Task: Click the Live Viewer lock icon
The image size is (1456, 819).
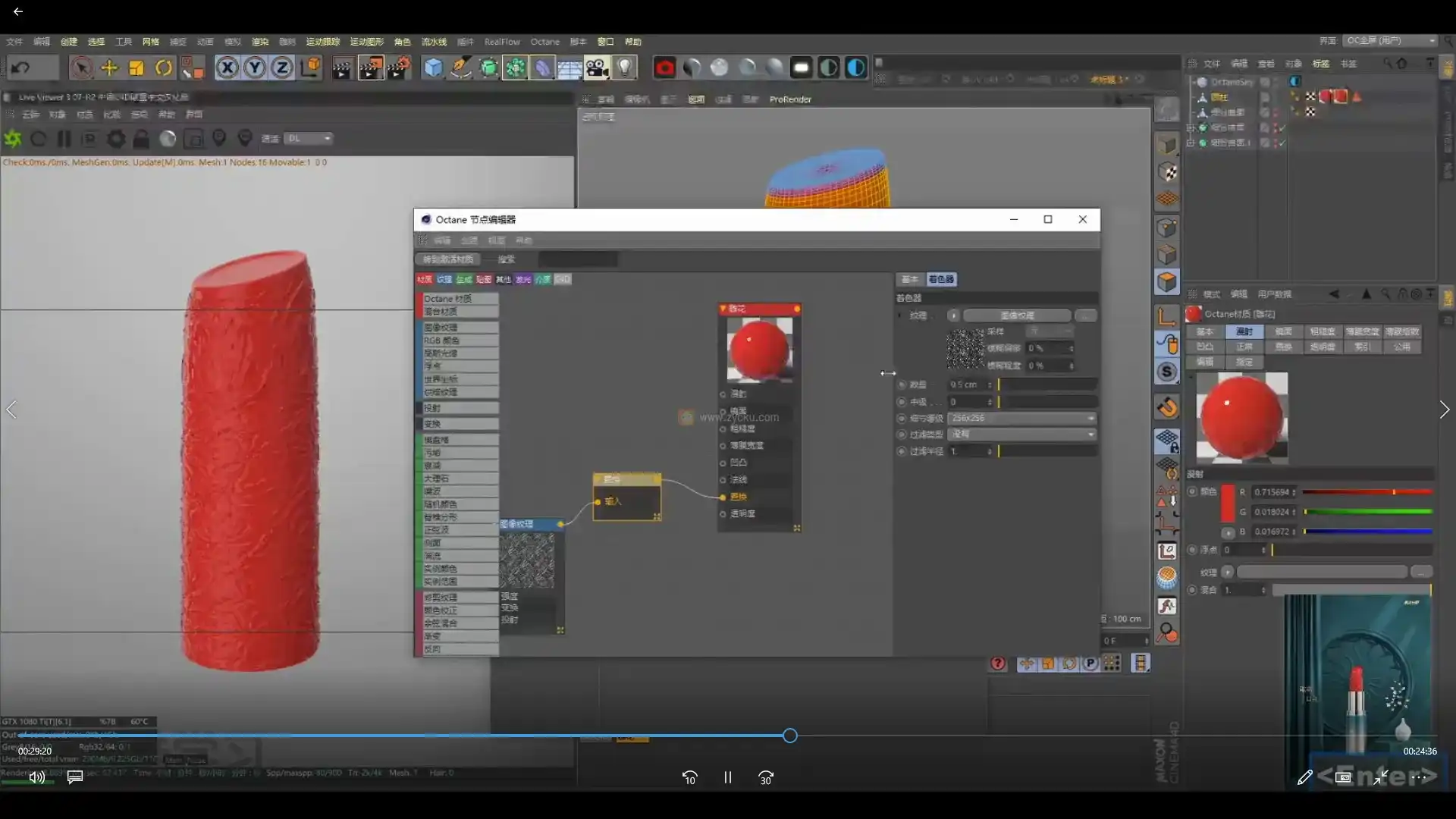Action: click(x=141, y=139)
